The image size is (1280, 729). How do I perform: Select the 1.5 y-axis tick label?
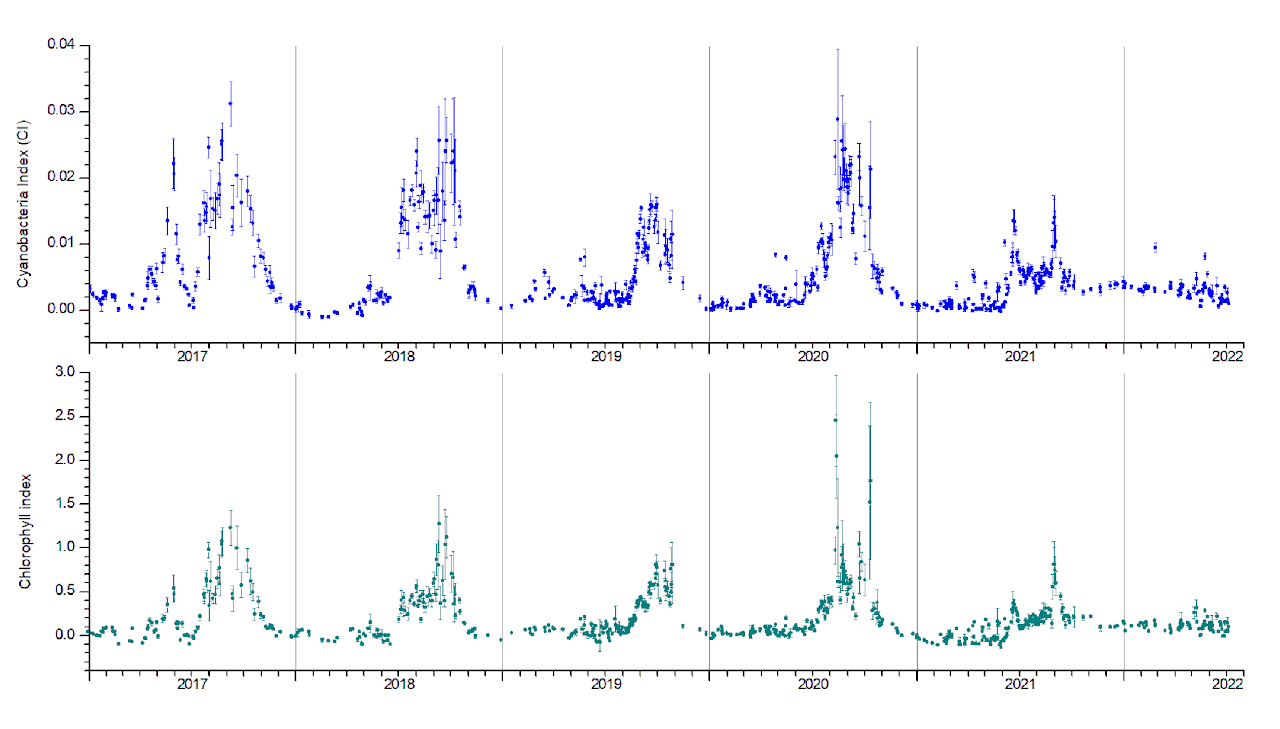point(67,503)
